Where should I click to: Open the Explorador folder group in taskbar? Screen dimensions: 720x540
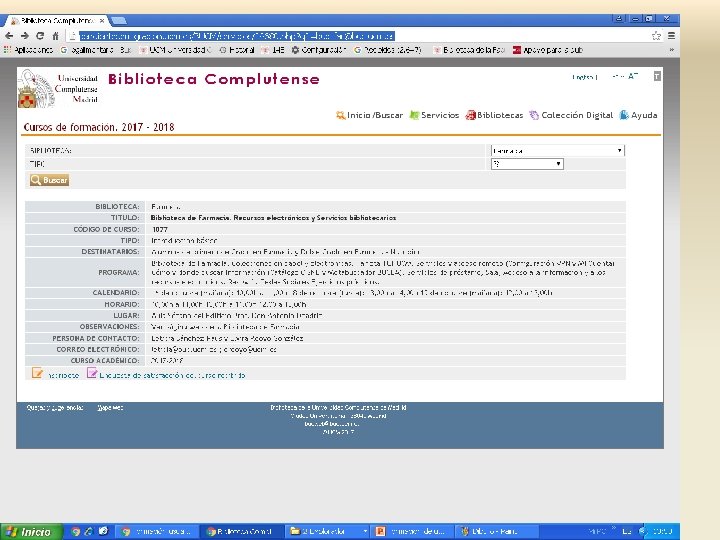click(328, 531)
